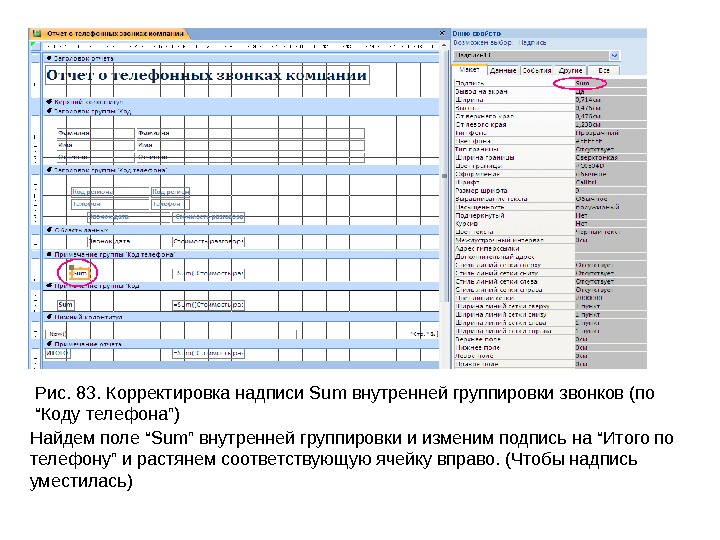Image resolution: width=720 pixels, height=540 pixels.
Task: Click the report icon on the document tab
Action: coord(37,34)
